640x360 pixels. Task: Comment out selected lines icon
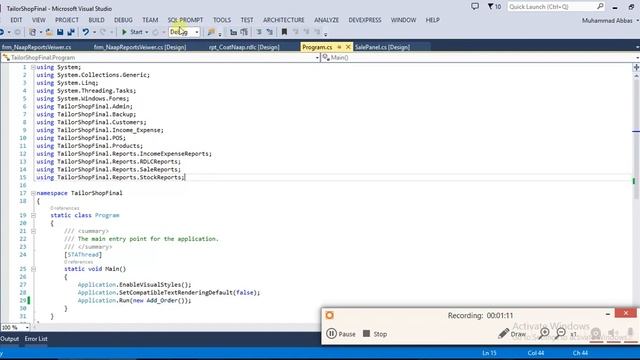tap(259, 32)
